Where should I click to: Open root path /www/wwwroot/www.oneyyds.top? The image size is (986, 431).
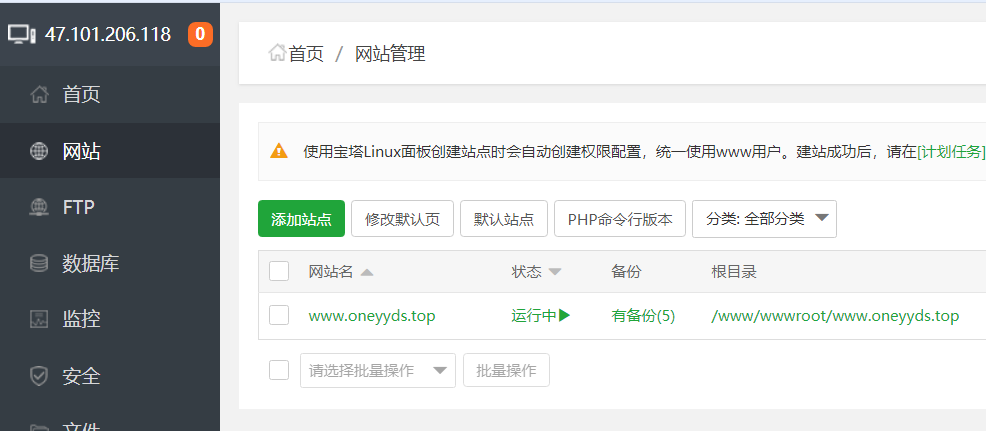[x=835, y=316]
